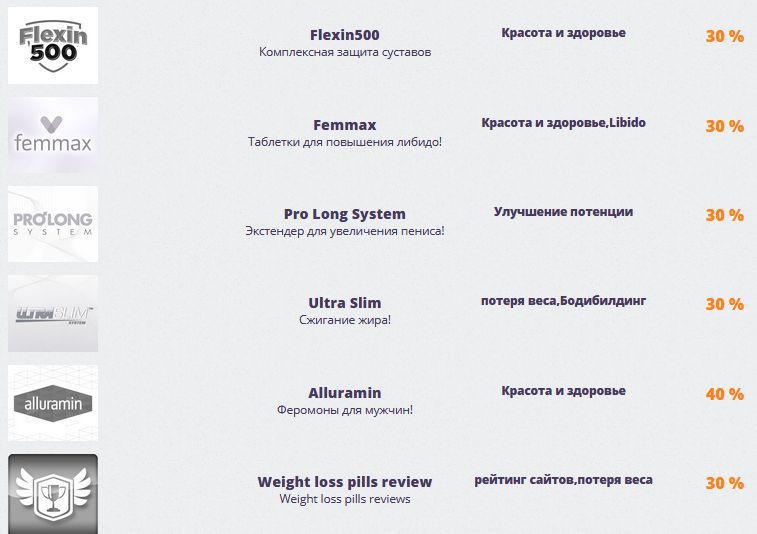Click the Flexin 500 logo icon
Viewport: 757px width, 534px height.
(53, 45)
